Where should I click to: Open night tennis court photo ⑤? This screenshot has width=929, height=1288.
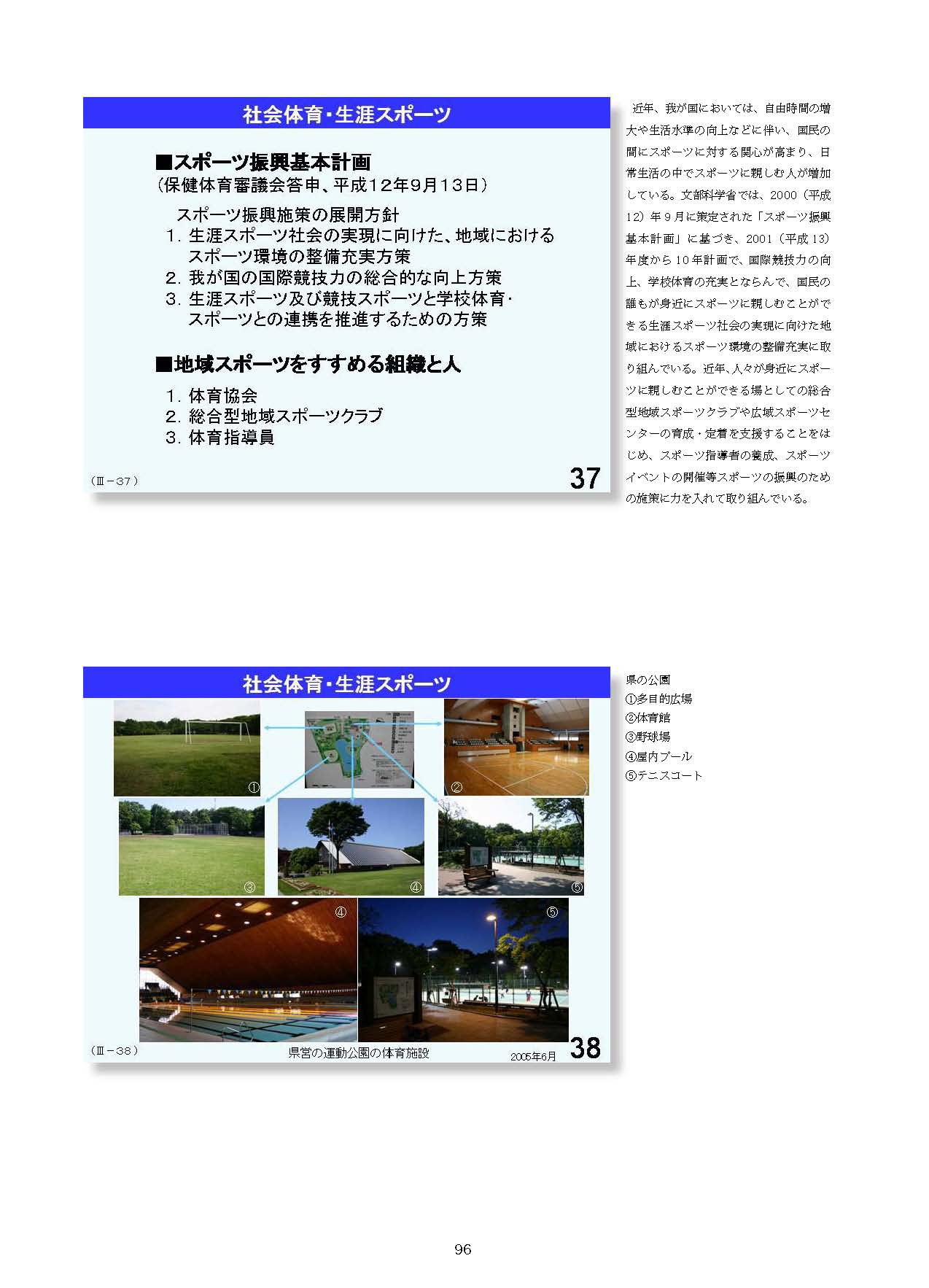(463, 970)
